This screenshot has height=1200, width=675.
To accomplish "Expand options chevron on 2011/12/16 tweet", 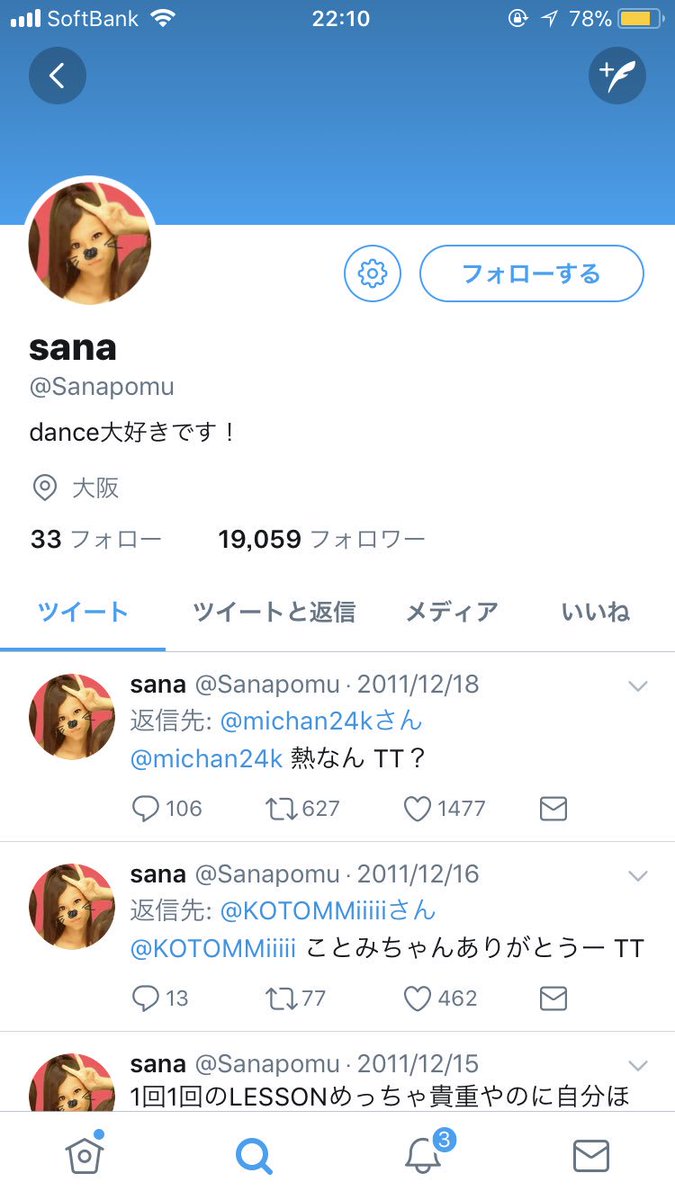I will click(x=637, y=876).
